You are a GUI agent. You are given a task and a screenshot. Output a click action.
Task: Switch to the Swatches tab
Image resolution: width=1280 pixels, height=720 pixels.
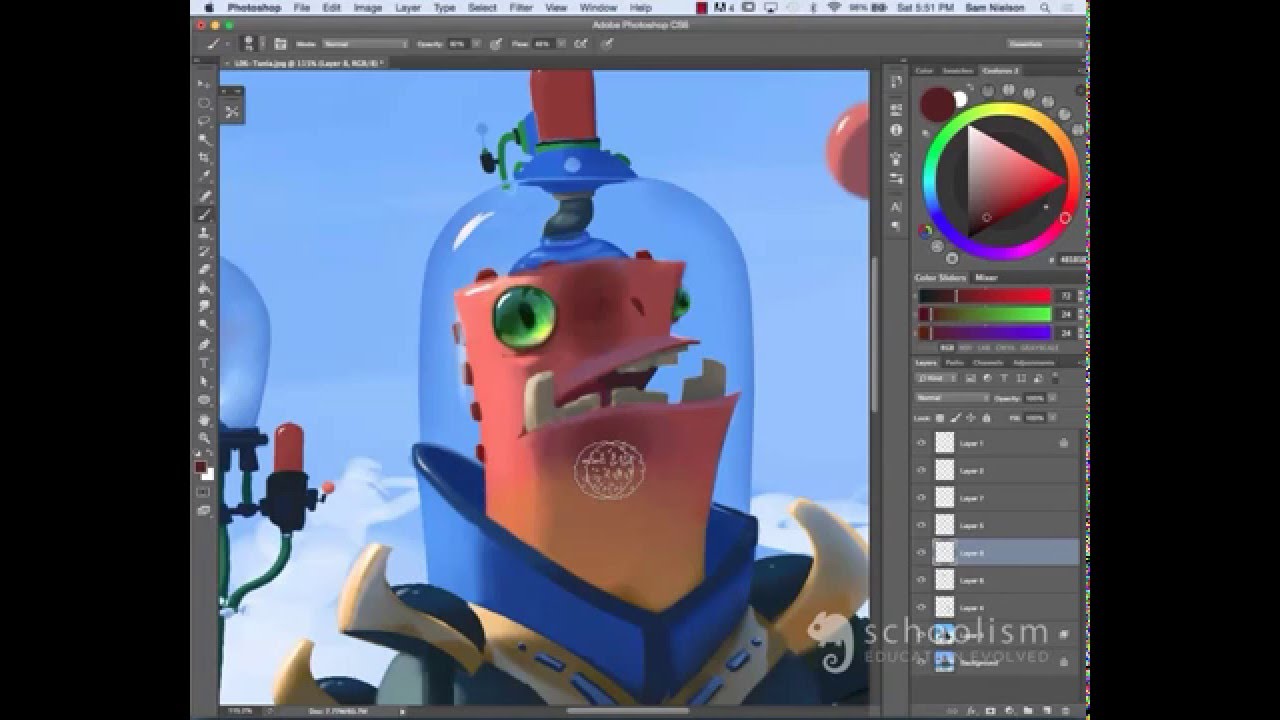point(958,71)
